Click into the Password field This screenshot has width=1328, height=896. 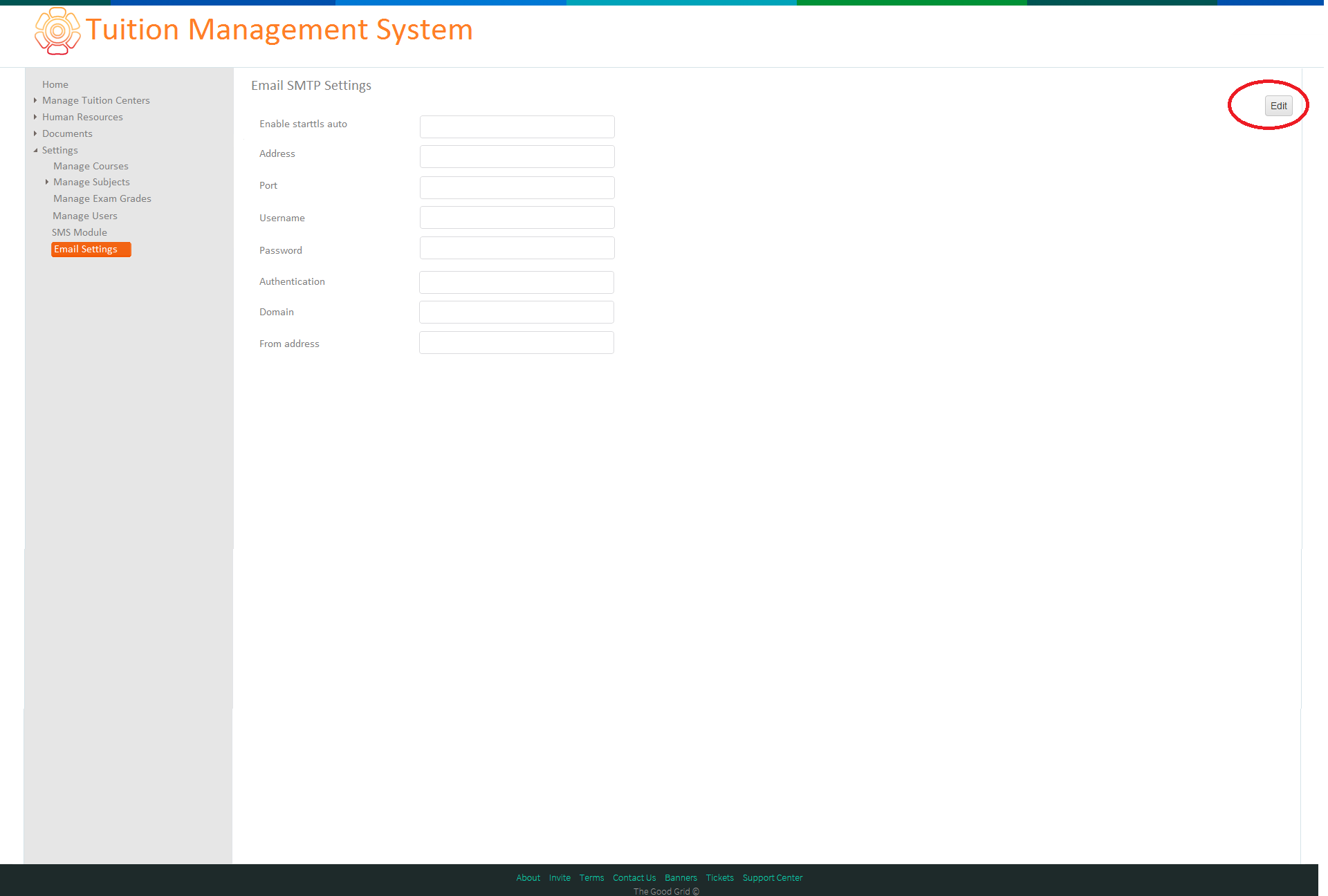[517, 248]
